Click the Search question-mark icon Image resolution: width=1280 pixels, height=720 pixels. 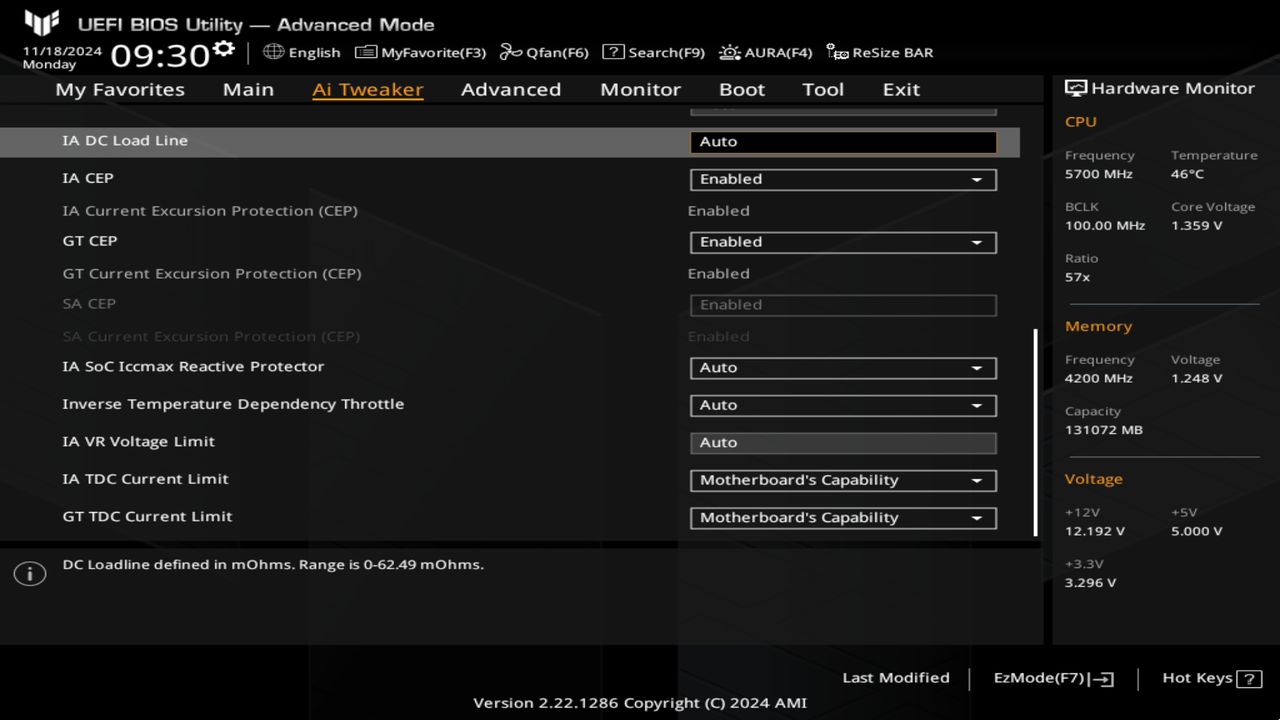click(613, 52)
